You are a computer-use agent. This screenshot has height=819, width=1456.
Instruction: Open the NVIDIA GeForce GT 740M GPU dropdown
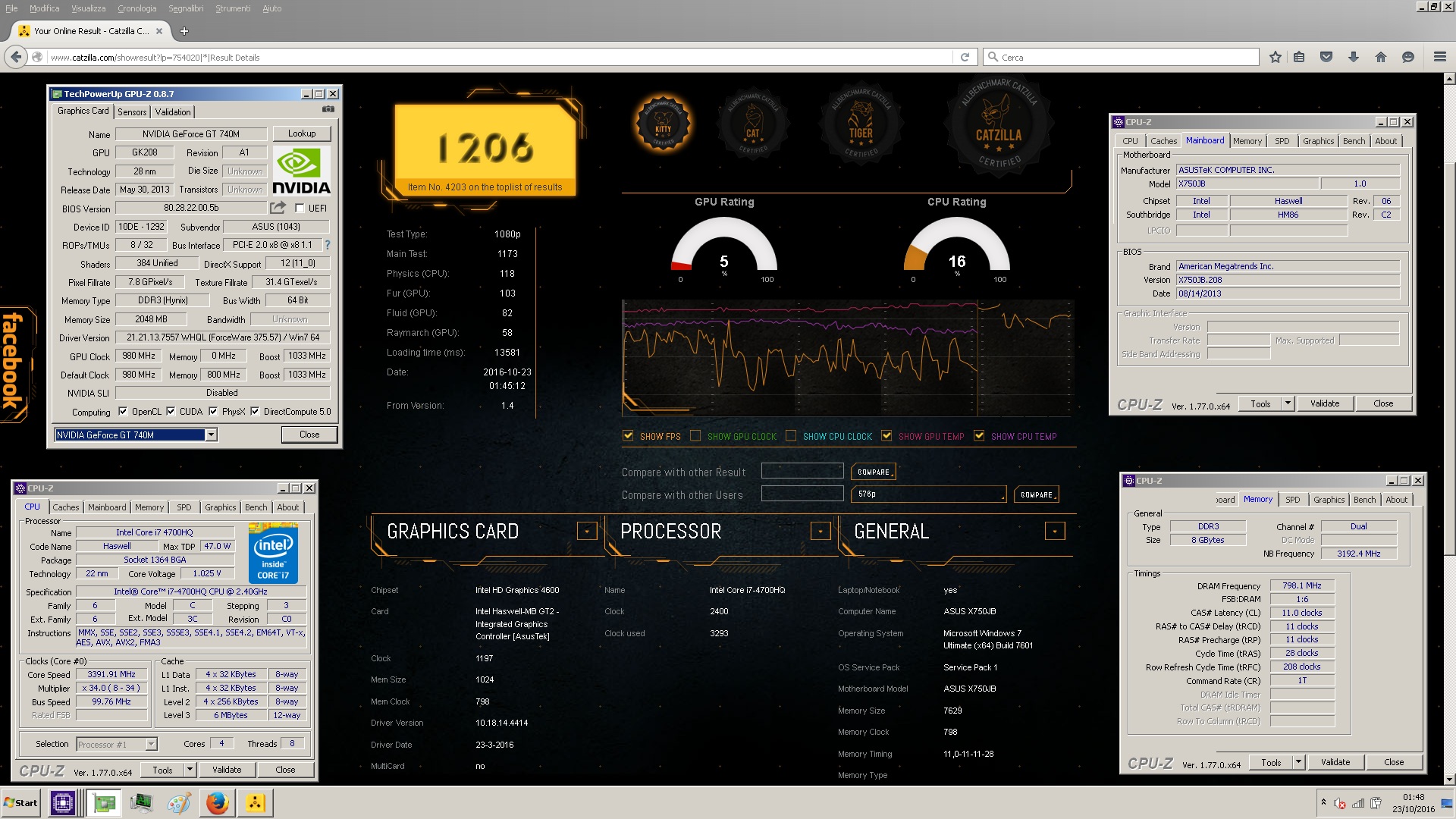coord(212,435)
